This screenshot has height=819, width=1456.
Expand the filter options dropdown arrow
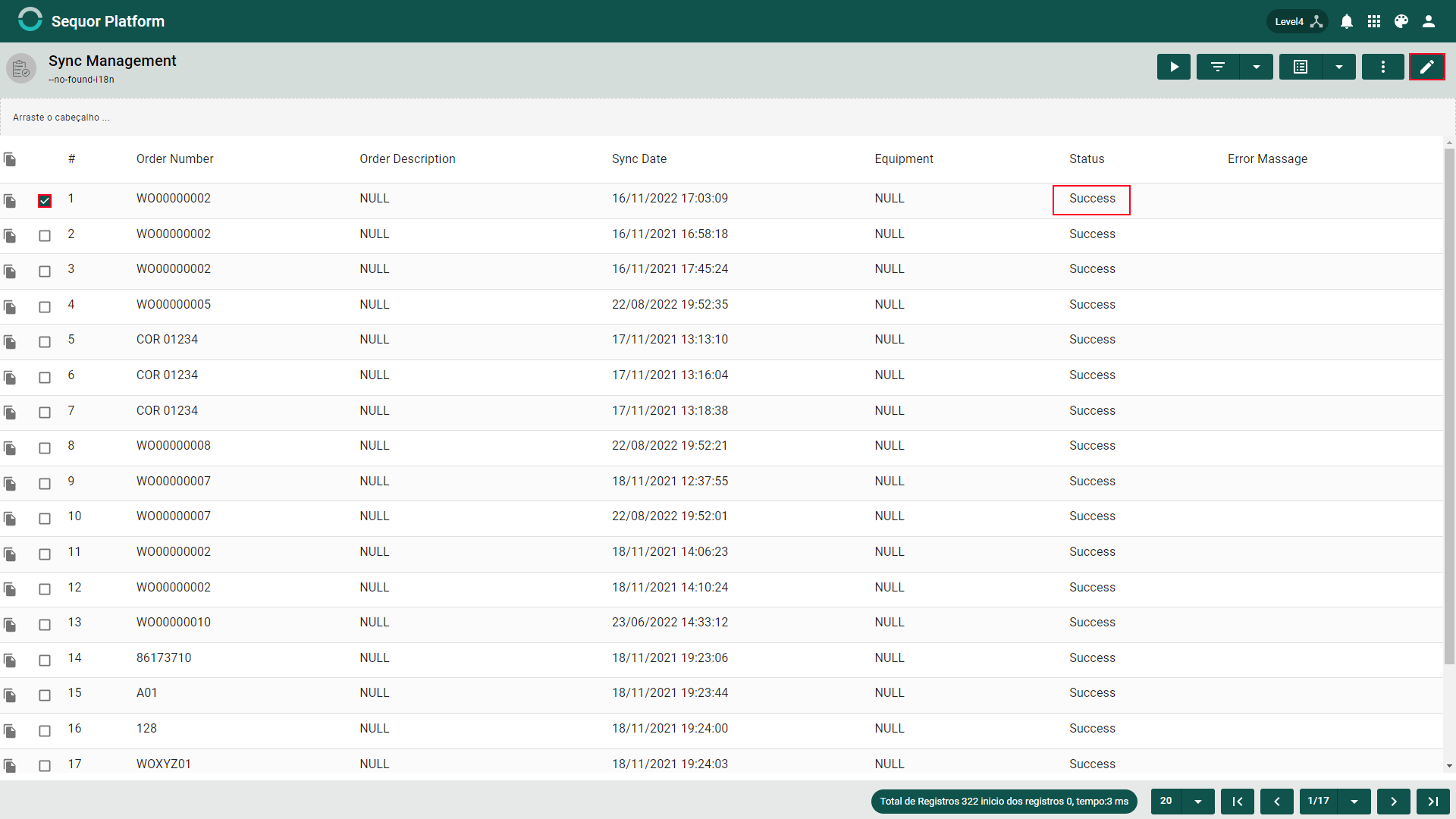(x=1257, y=67)
